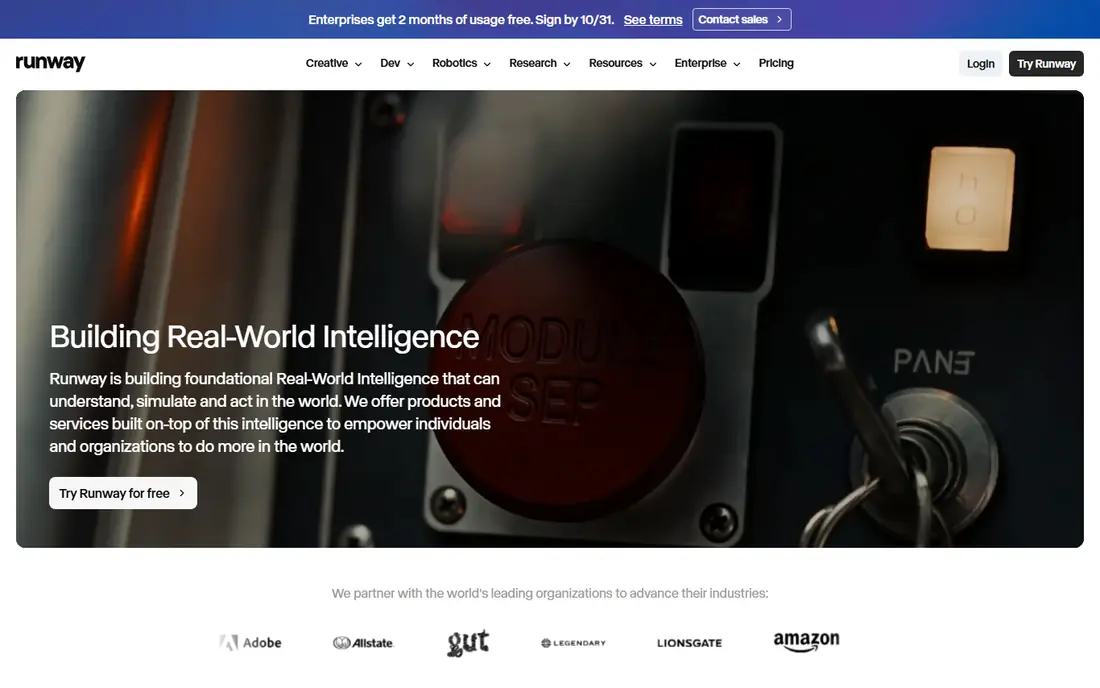Expand the Enterprise dropdown chevron
The height and width of the screenshot is (688, 1100).
point(737,64)
